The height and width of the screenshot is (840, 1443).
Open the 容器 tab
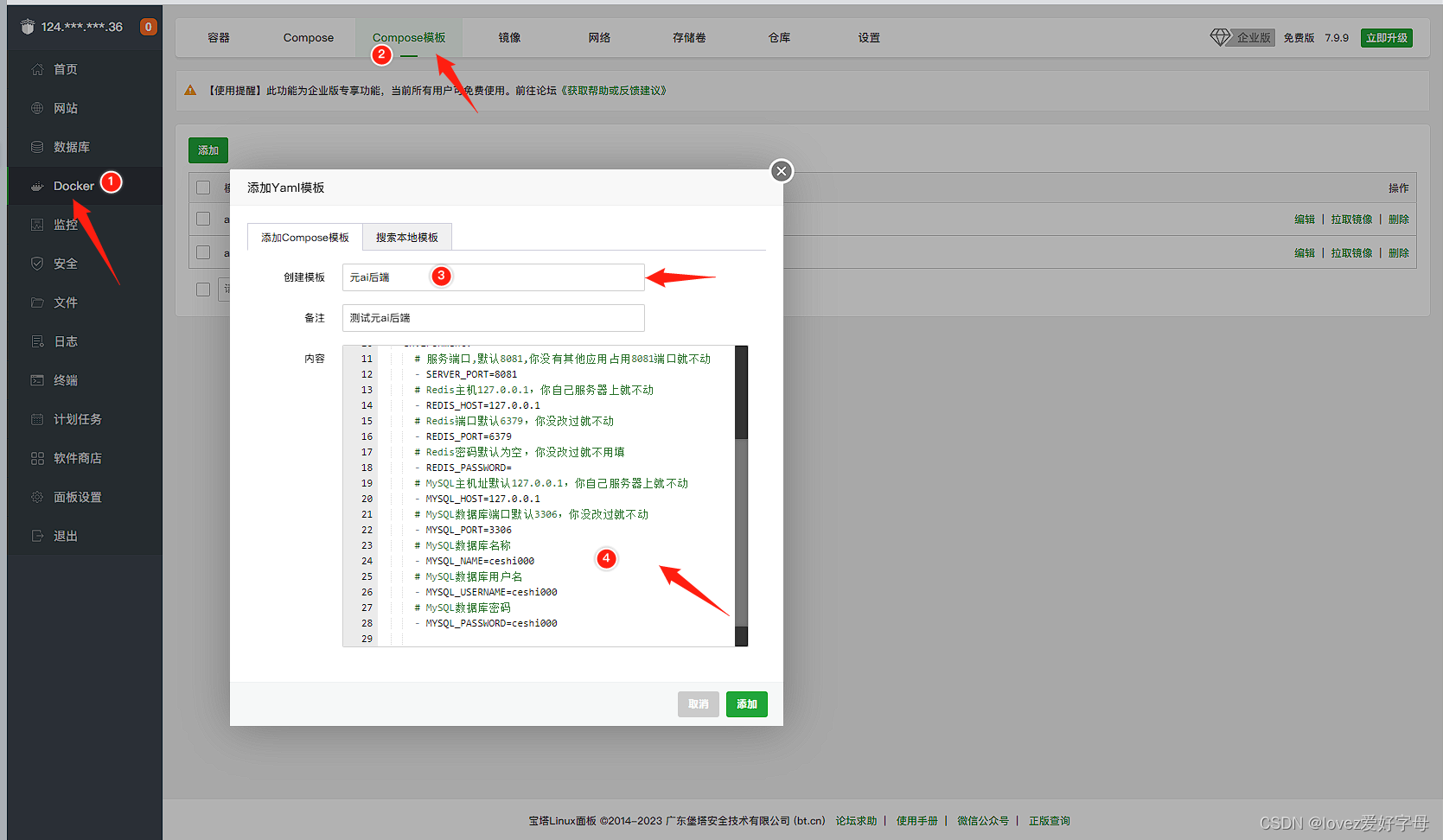click(219, 37)
